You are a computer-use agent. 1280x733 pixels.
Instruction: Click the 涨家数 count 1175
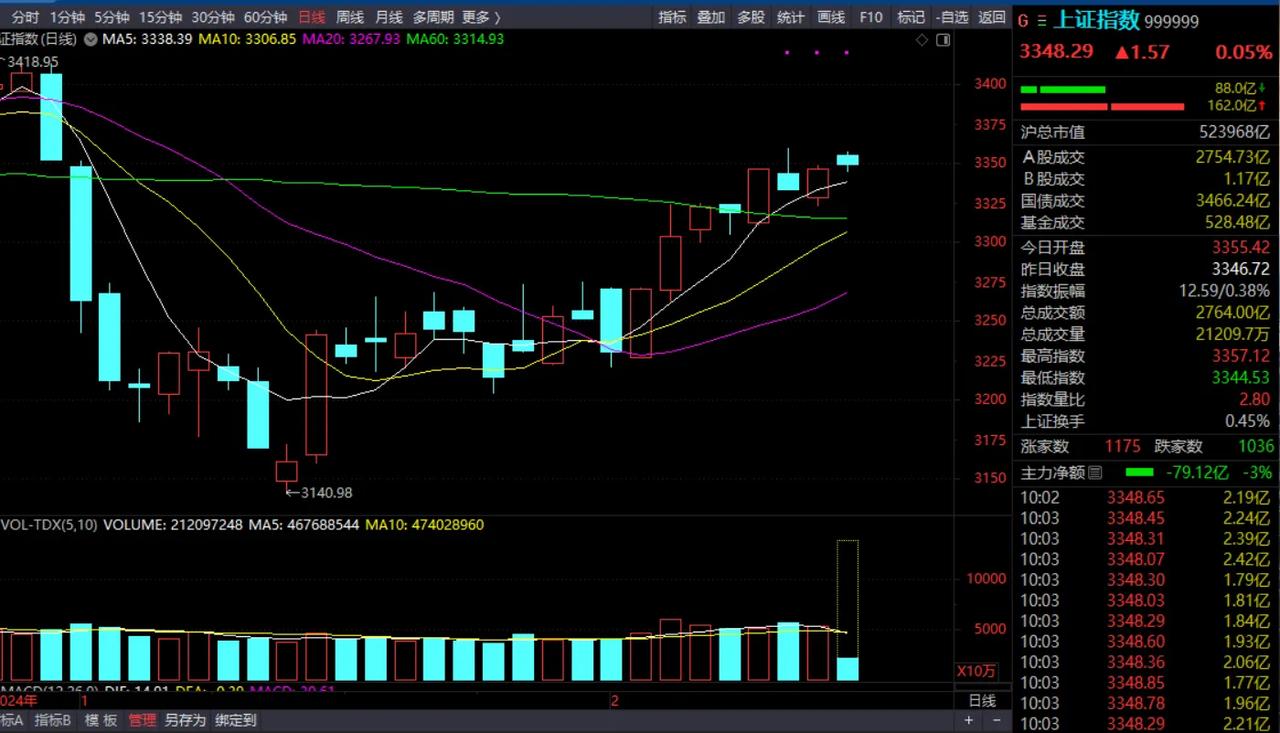pyautogui.click(x=1123, y=447)
